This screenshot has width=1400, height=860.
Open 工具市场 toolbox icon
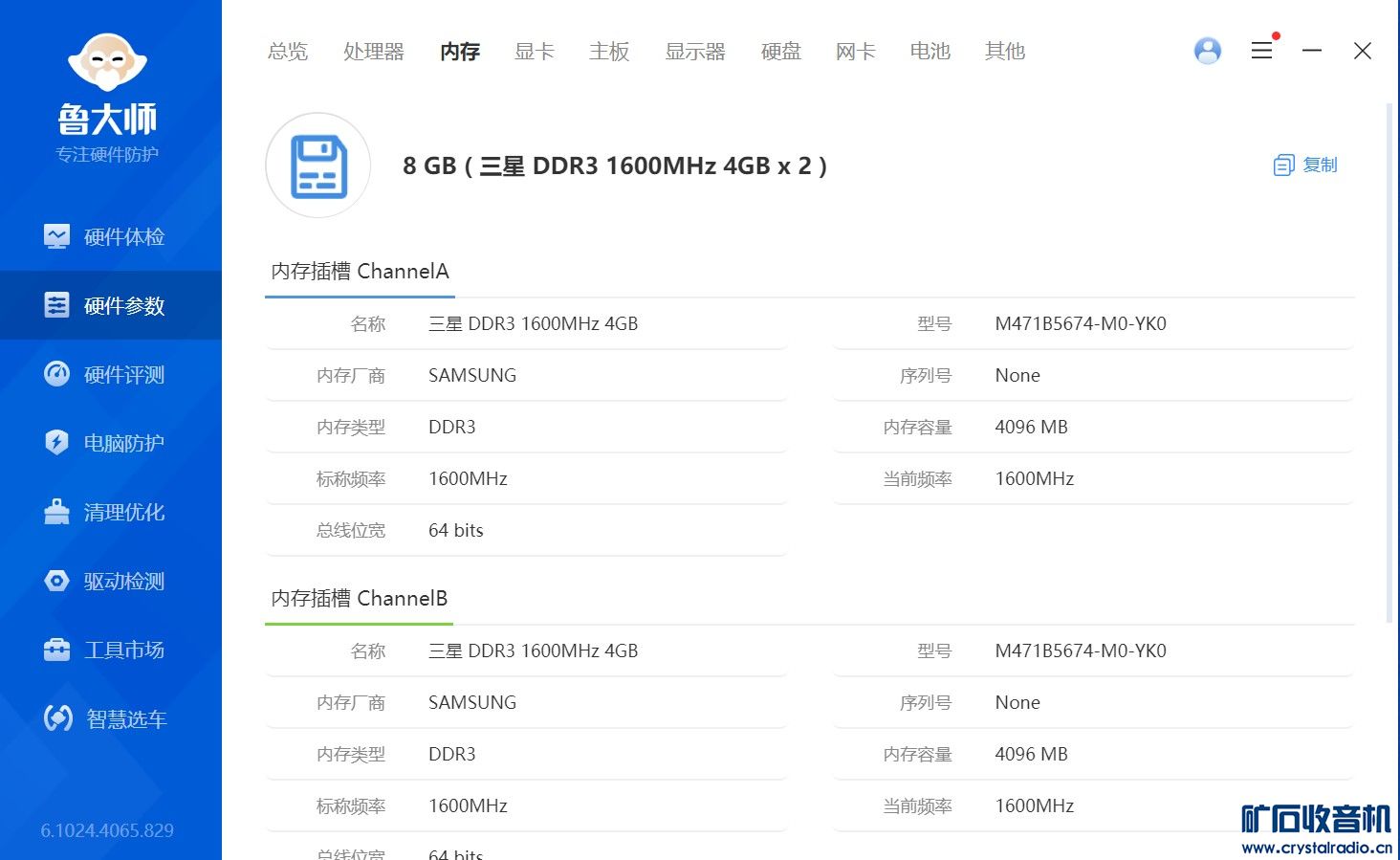(x=56, y=650)
